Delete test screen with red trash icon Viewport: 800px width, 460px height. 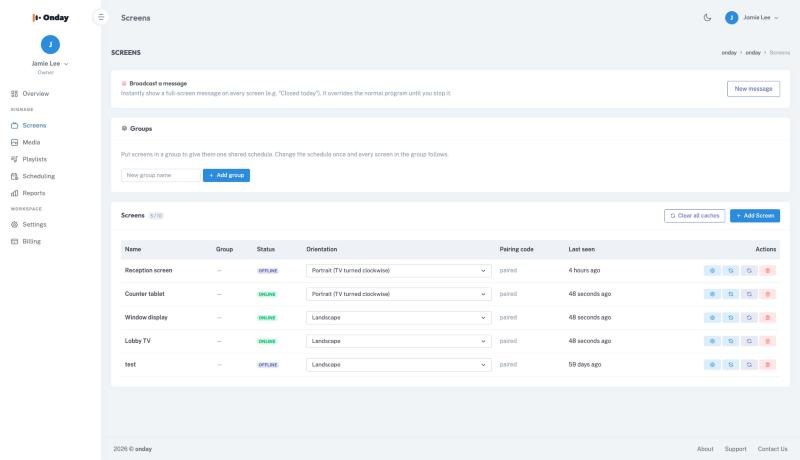pyautogui.click(x=767, y=365)
